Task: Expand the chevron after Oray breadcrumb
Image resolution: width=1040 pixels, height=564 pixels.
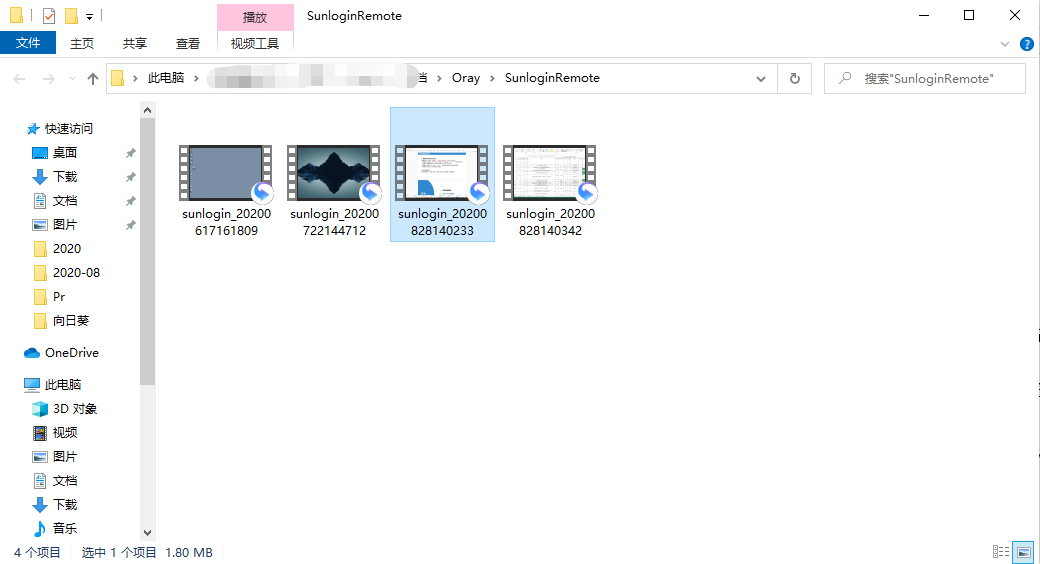Action: (492, 78)
